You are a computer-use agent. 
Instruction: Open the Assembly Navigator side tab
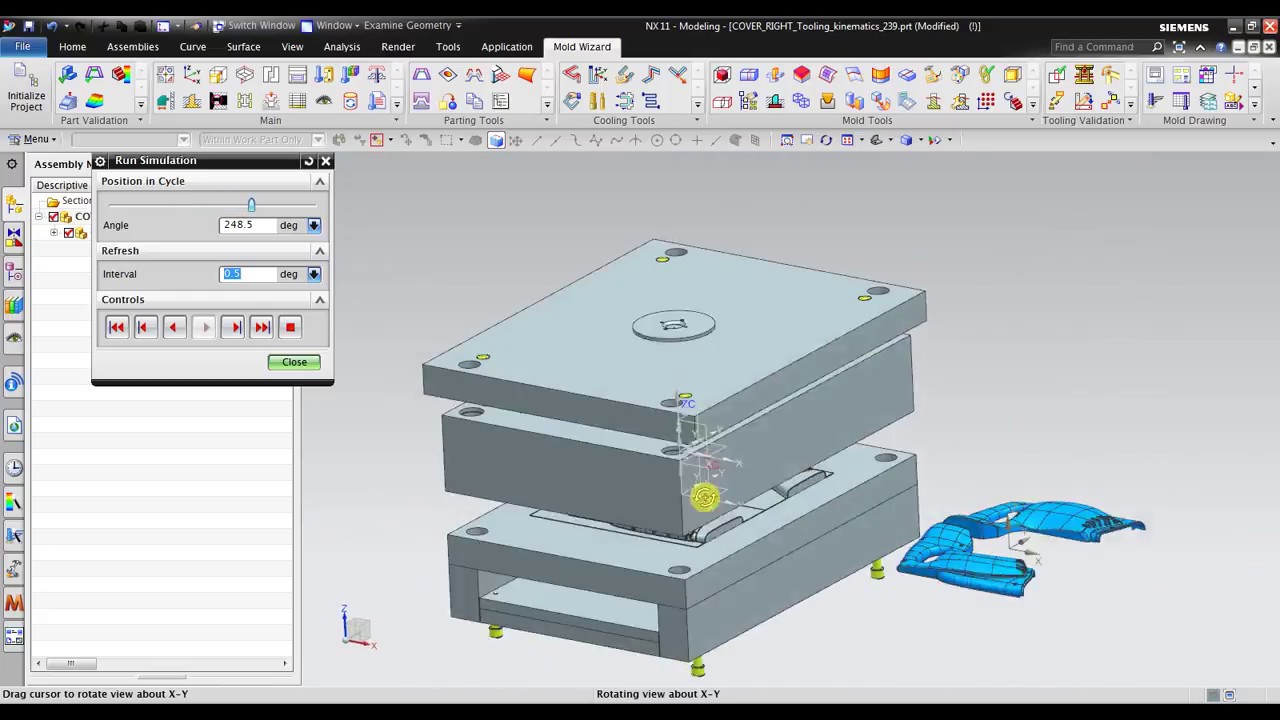14,206
